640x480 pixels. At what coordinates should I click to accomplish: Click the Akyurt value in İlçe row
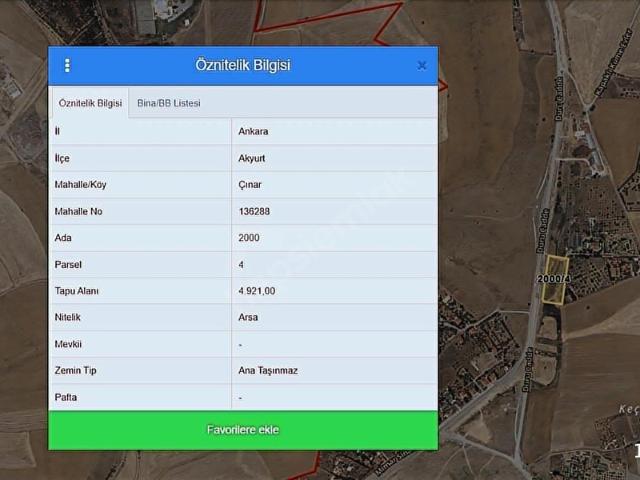(252, 158)
